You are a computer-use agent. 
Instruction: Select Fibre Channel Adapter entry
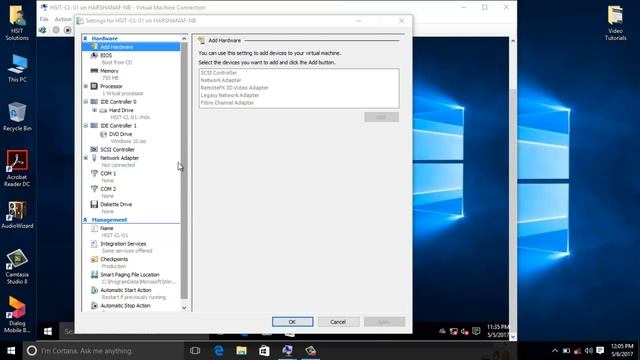(x=227, y=103)
